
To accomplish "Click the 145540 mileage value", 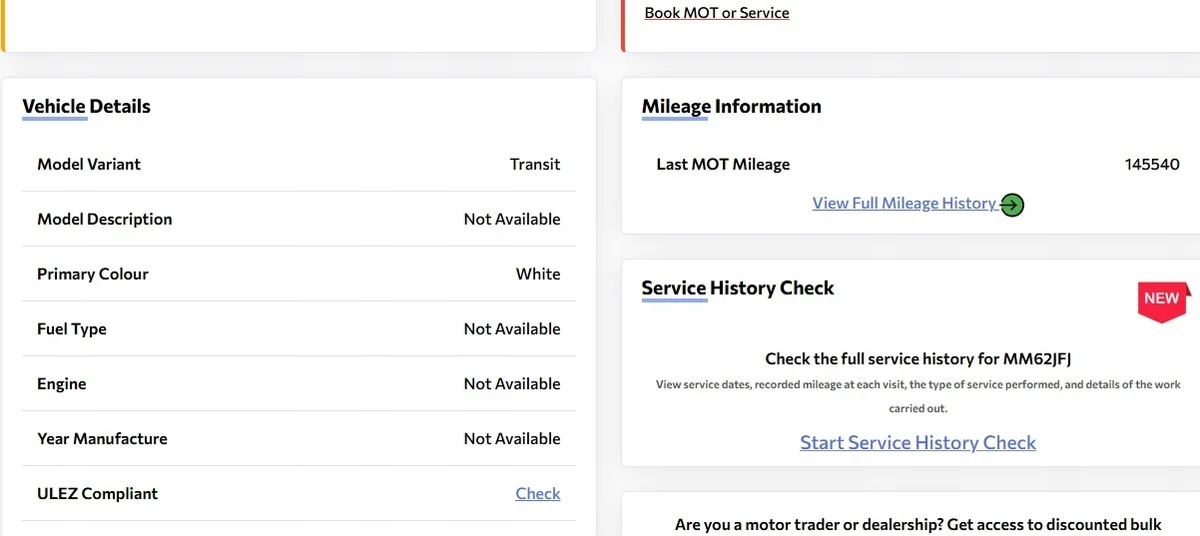I will coord(1152,164).
